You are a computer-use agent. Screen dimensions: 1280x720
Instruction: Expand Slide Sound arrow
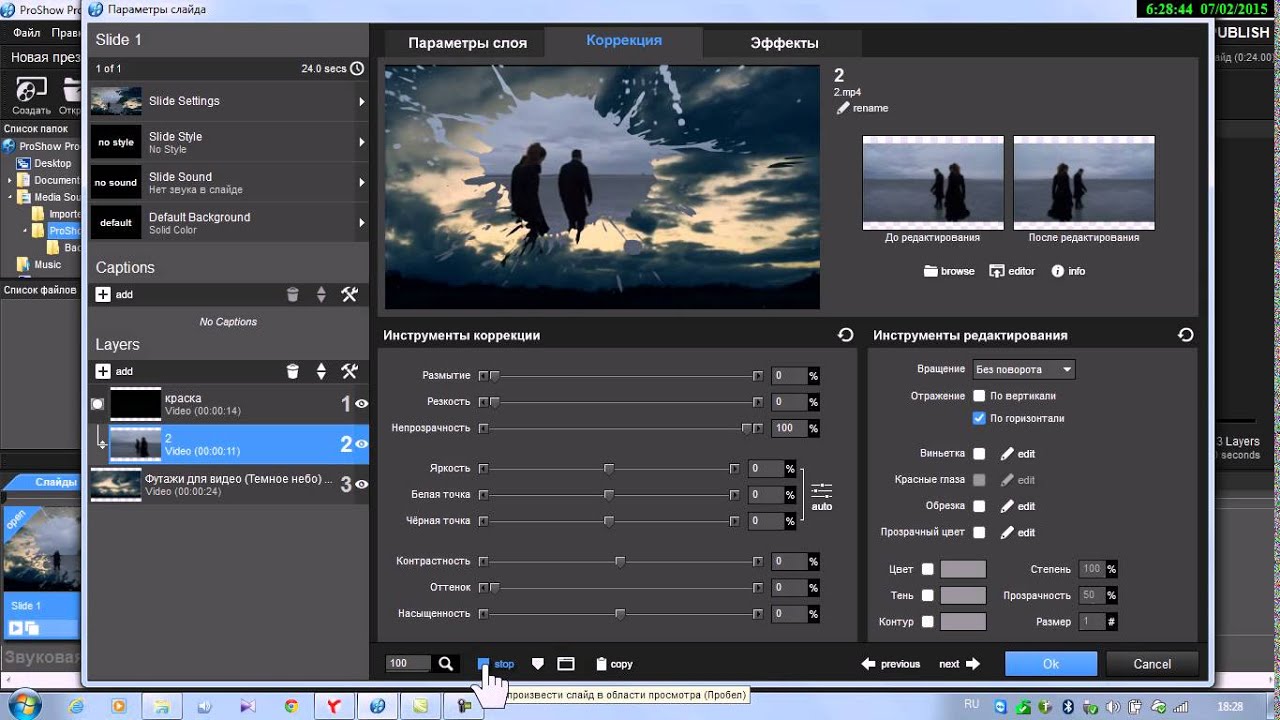(362, 182)
